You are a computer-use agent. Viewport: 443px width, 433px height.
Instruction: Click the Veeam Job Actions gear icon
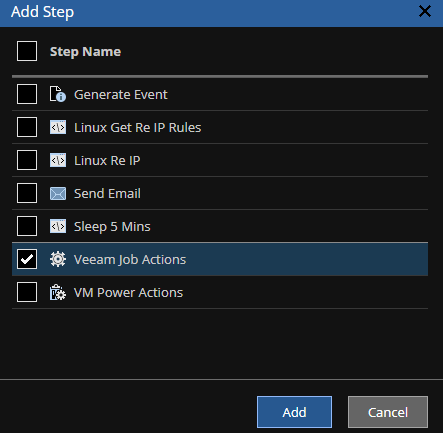(58, 259)
